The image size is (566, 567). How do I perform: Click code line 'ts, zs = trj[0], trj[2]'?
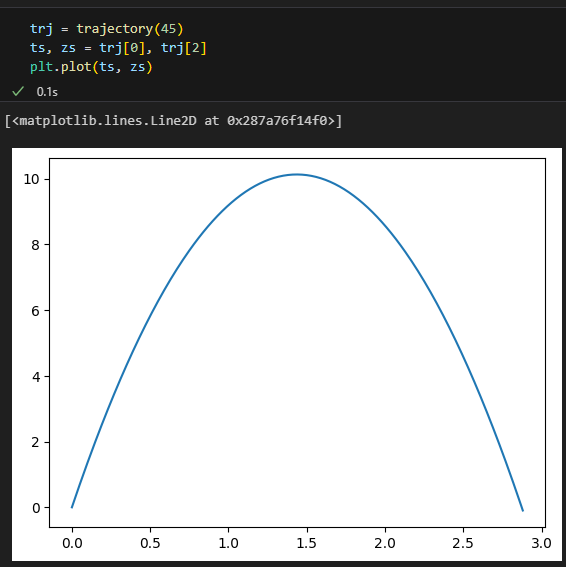tap(118, 48)
